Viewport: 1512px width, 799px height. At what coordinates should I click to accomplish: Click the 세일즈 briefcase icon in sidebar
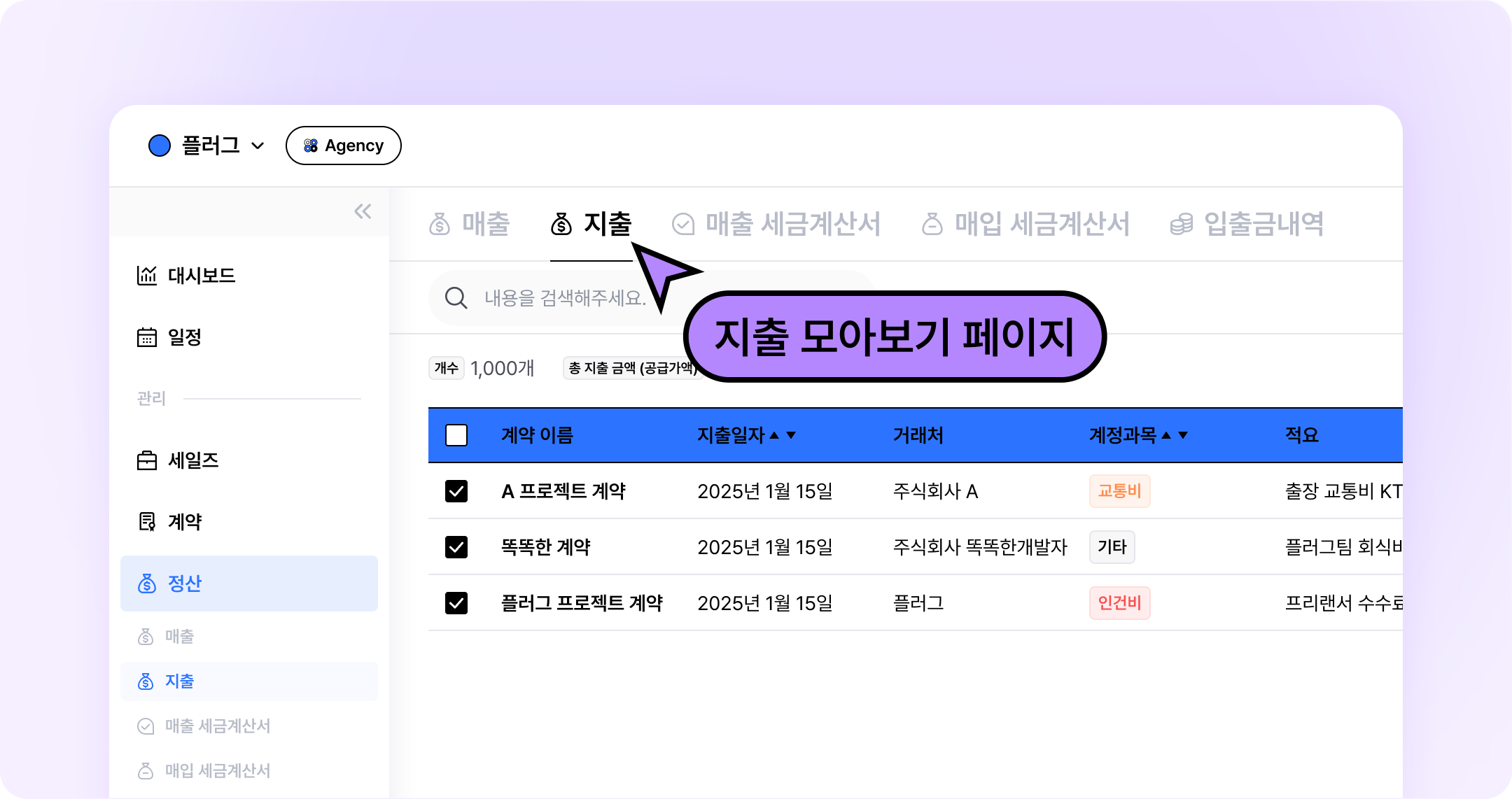click(x=147, y=460)
